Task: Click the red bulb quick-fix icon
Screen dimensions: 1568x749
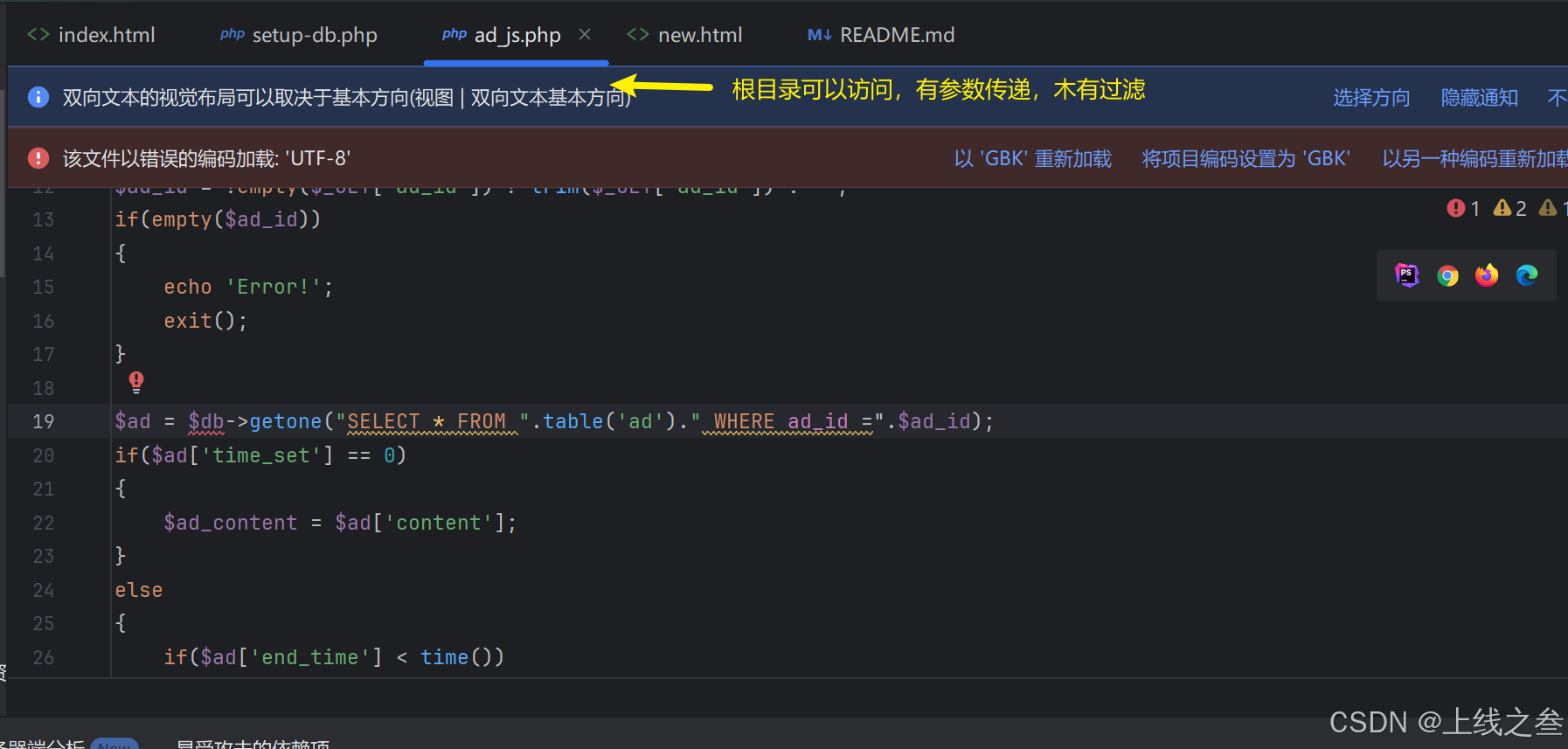Action: point(136,382)
